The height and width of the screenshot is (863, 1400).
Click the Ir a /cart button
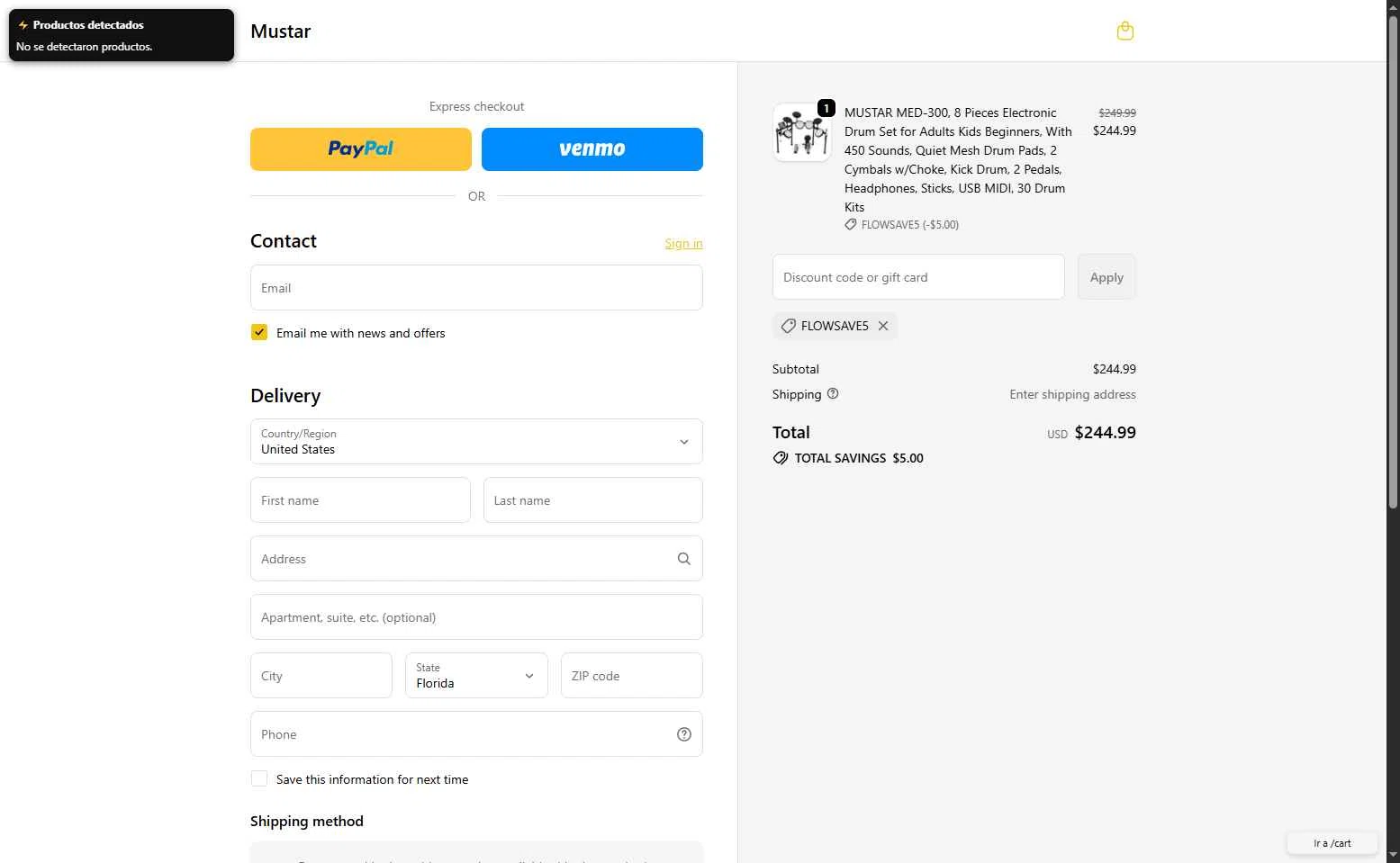(x=1332, y=843)
